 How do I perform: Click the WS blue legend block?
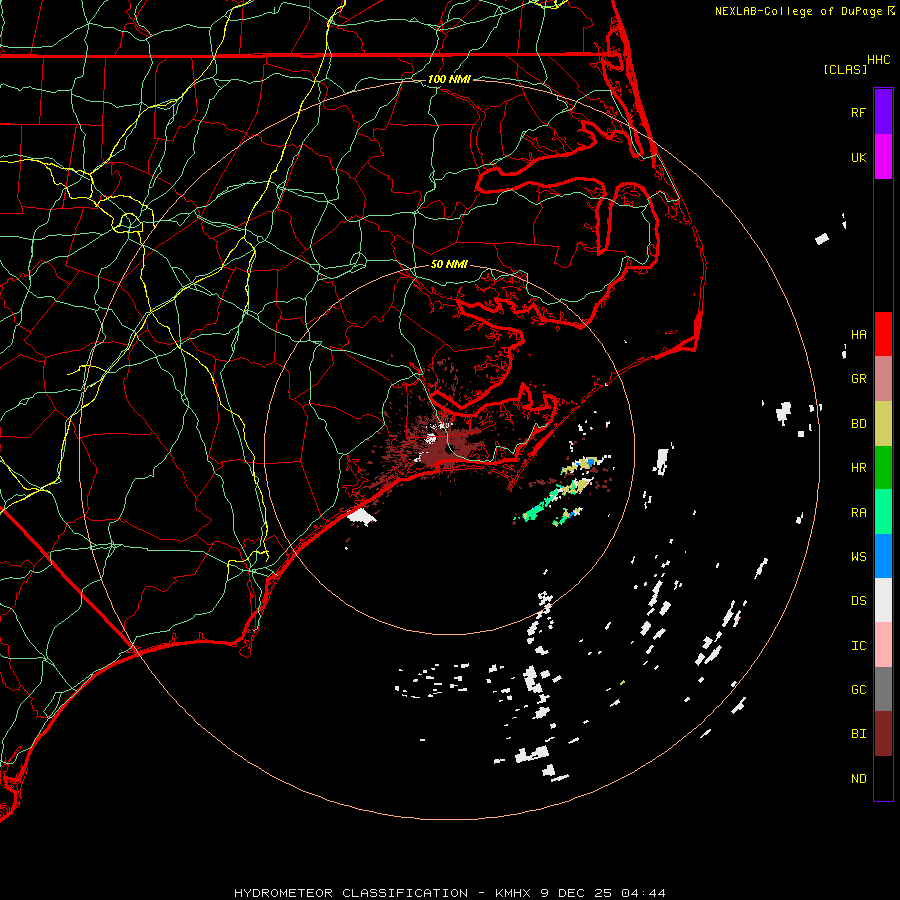[883, 556]
